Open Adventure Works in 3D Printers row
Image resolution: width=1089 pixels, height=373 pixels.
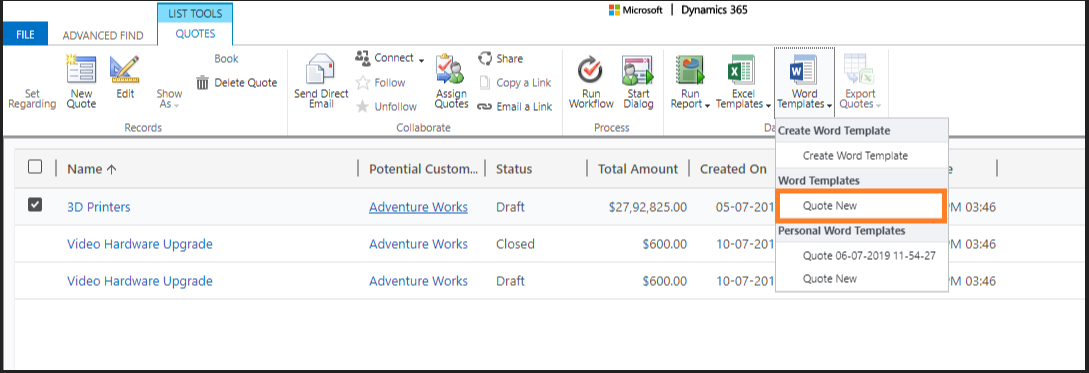[418, 207]
